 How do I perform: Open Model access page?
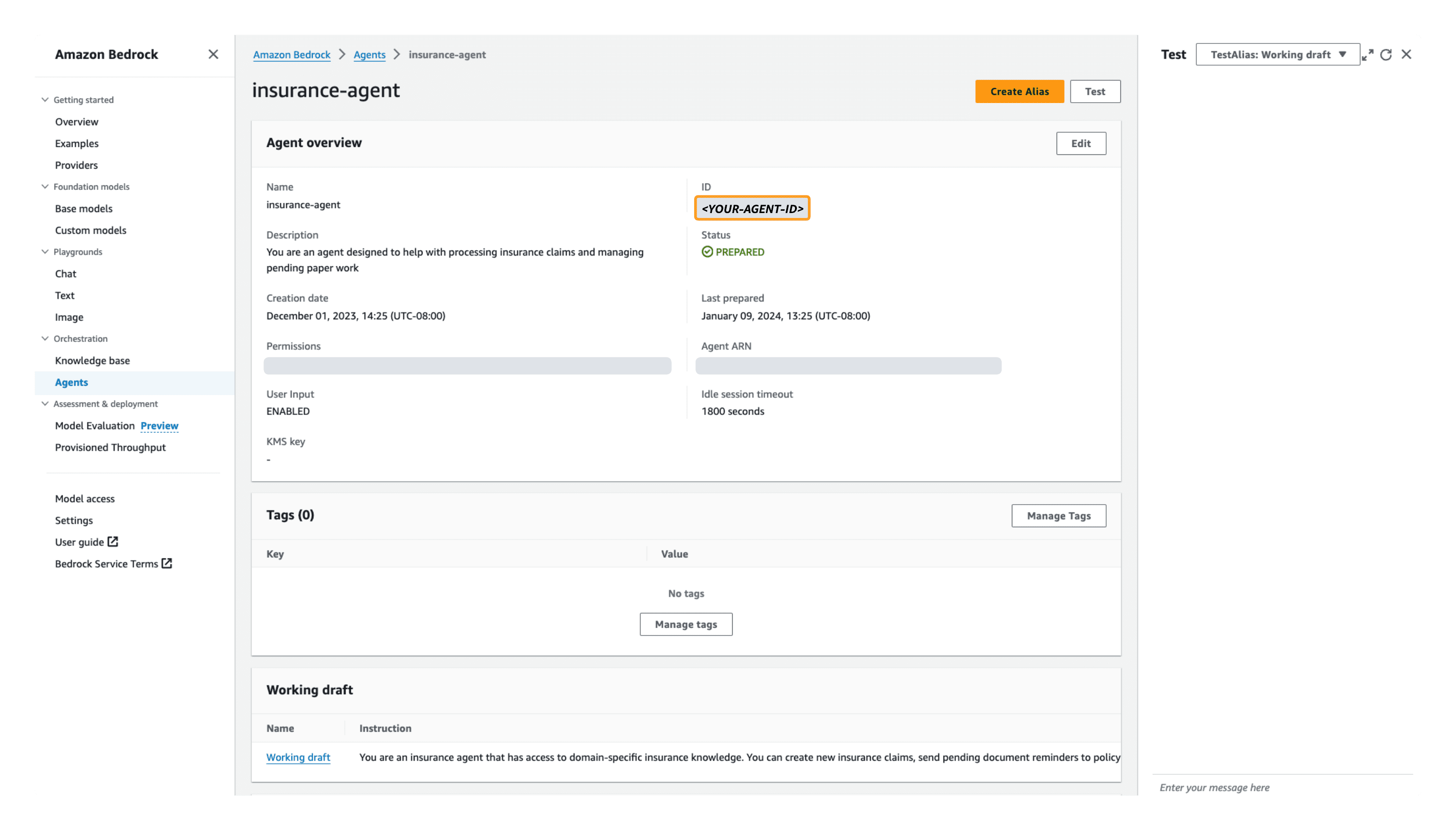point(85,499)
